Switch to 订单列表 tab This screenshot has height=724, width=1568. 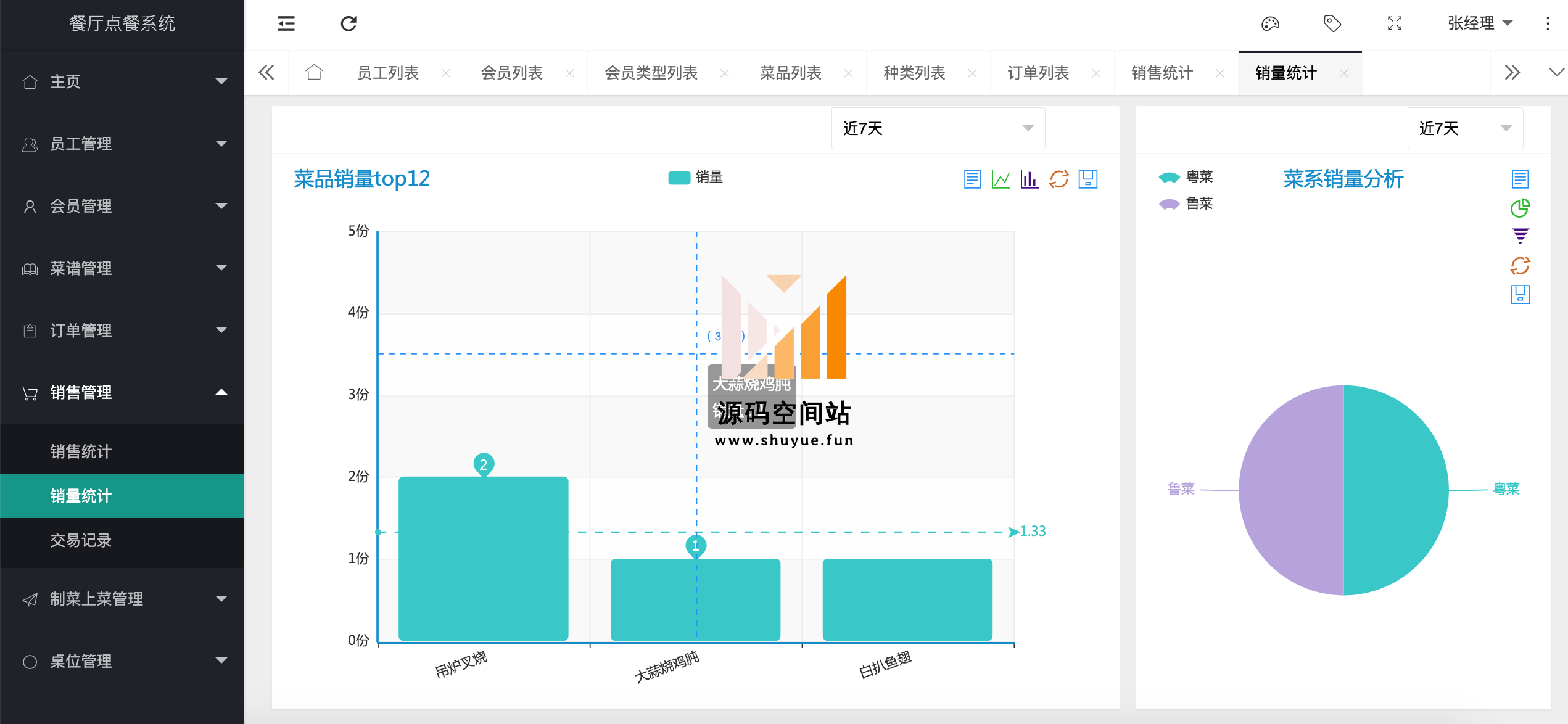[x=1038, y=73]
